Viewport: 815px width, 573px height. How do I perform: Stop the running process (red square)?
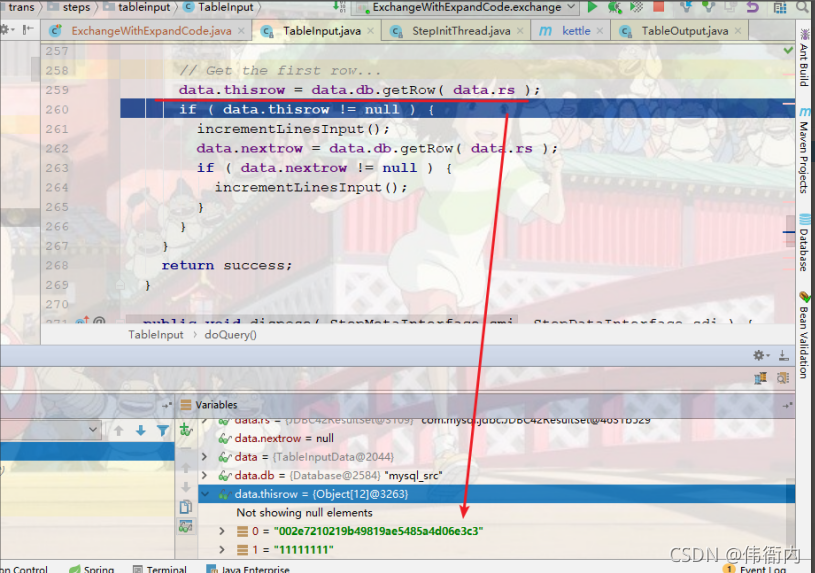[659, 6]
